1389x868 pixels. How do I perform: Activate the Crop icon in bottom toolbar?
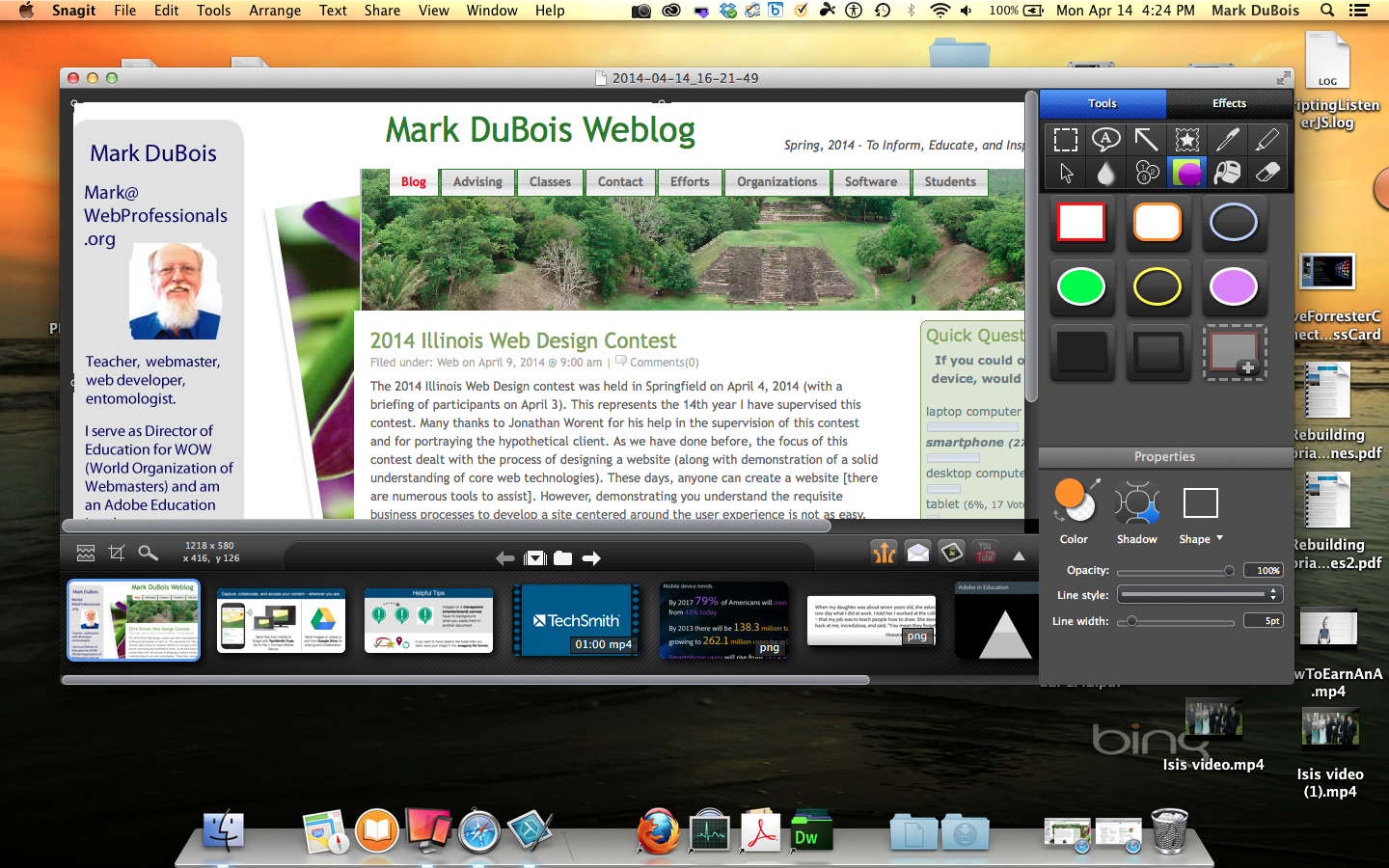click(x=117, y=553)
